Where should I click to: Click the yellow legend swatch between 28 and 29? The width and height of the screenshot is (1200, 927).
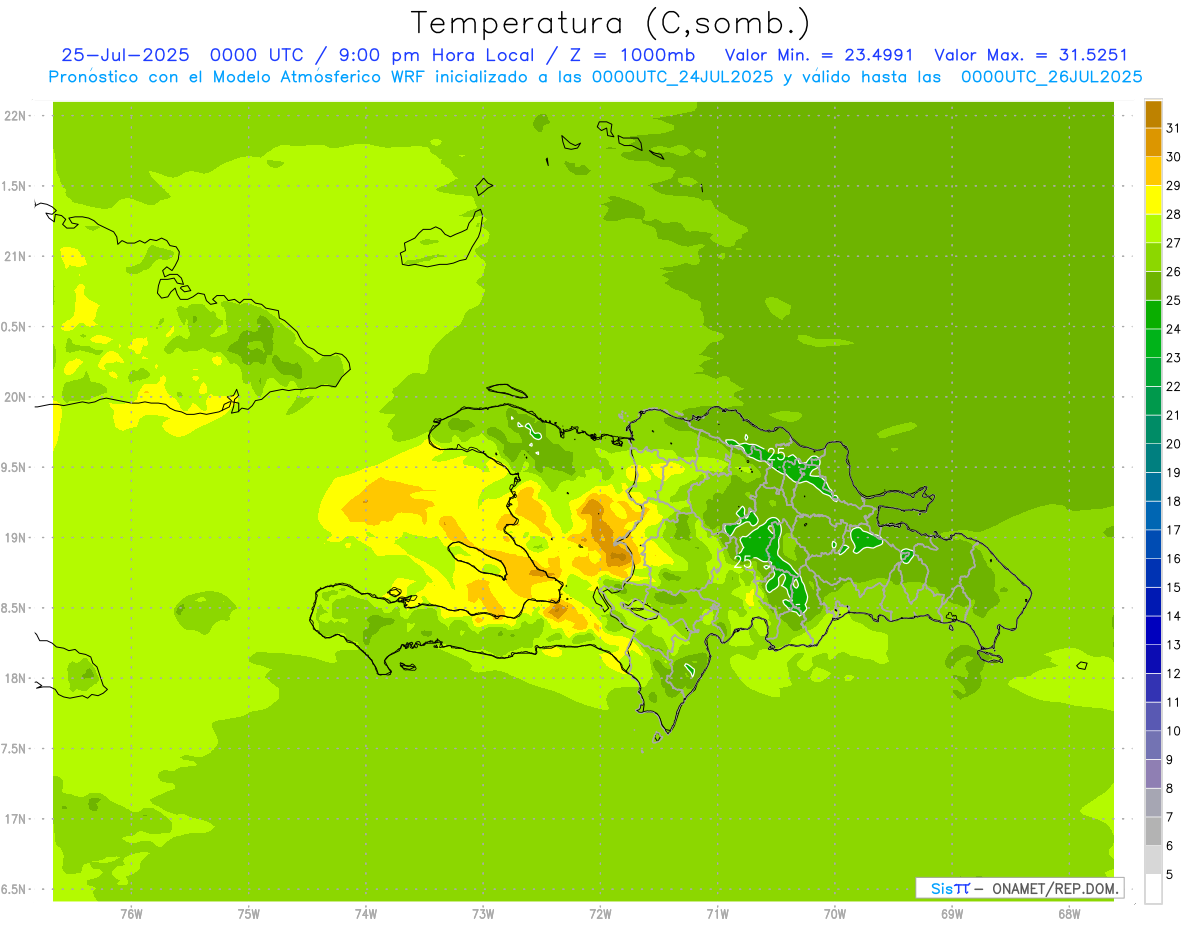tap(1153, 200)
